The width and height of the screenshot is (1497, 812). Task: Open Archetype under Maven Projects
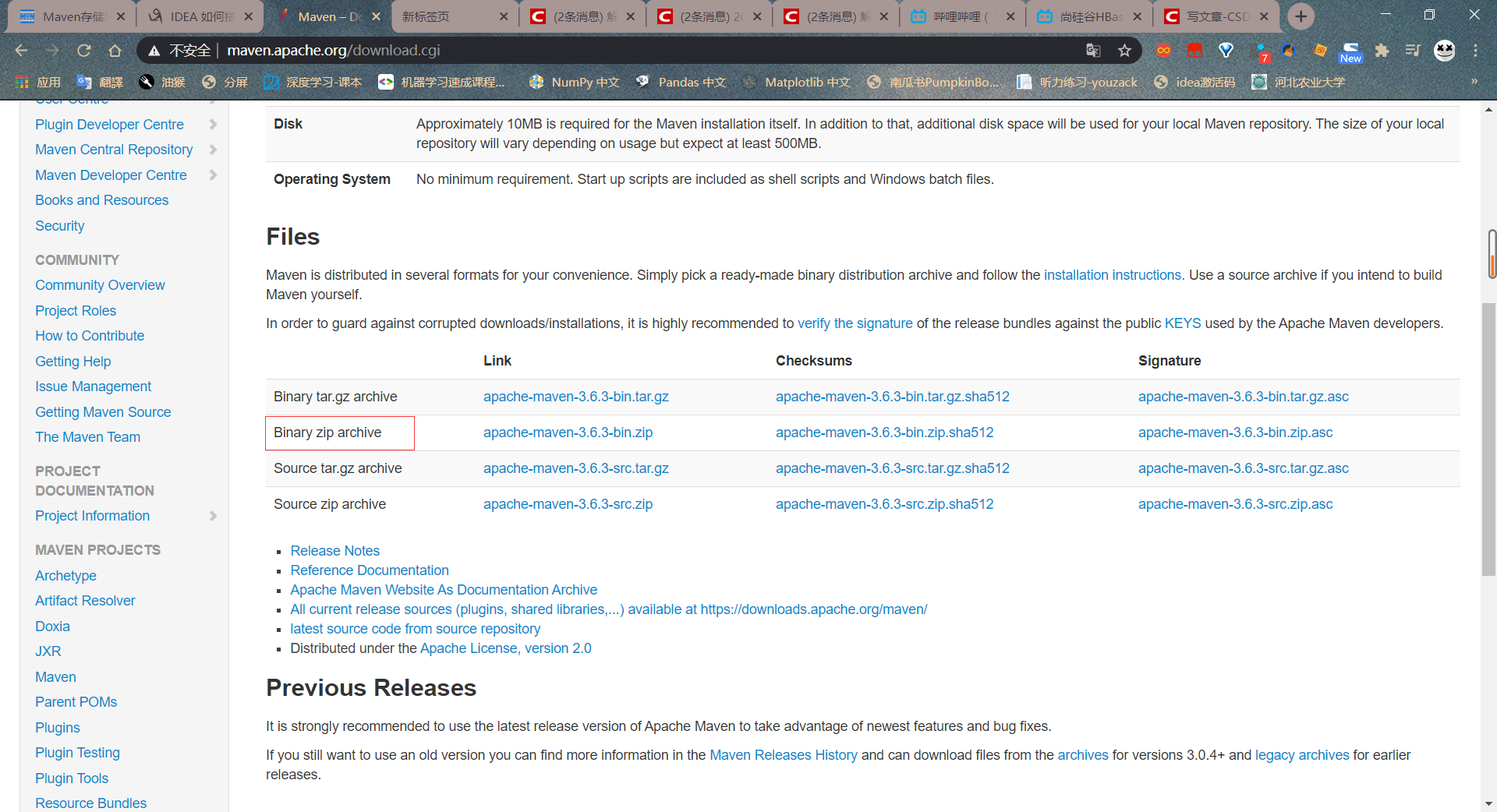[65, 576]
